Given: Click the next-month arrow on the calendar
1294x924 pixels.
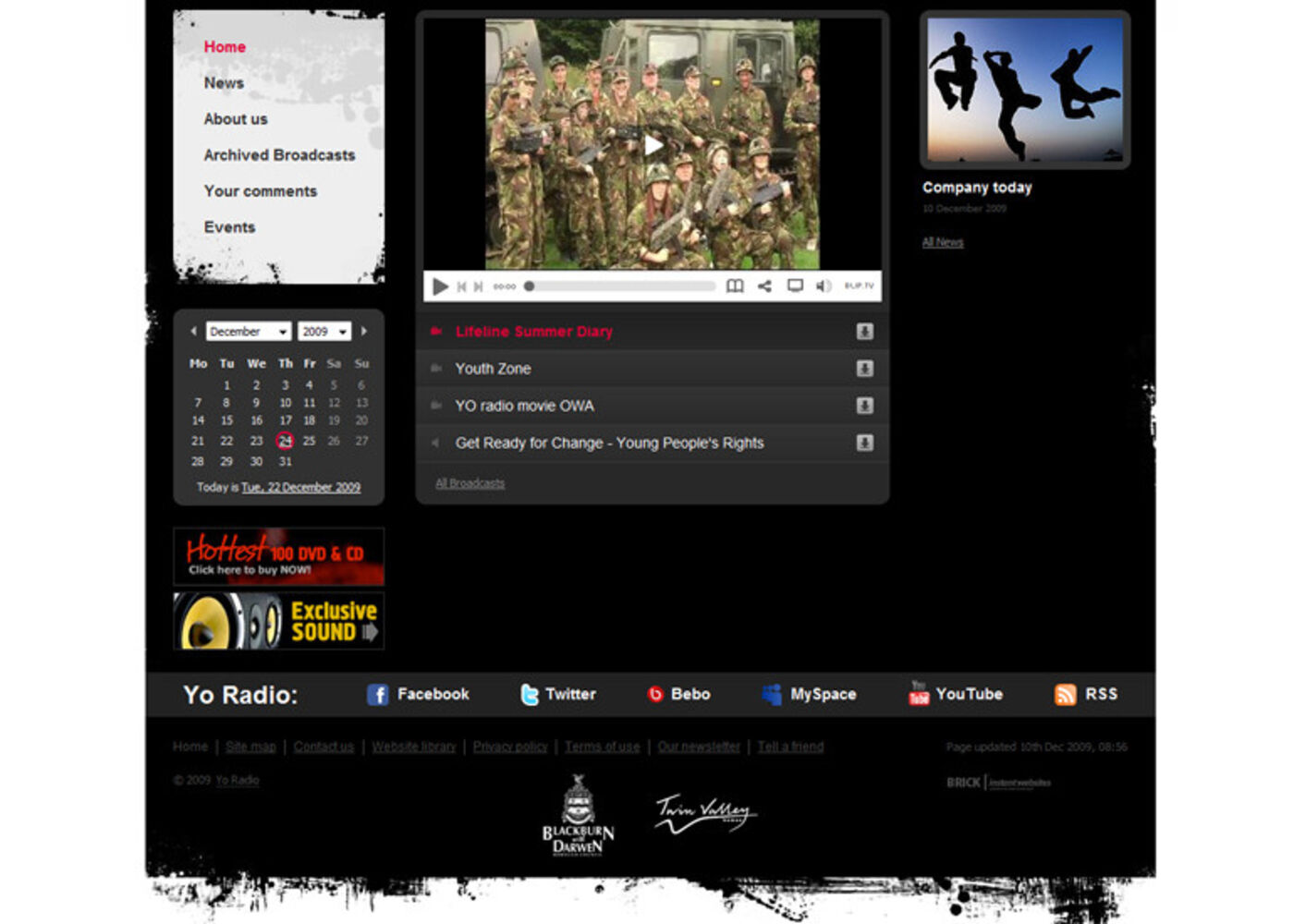Looking at the screenshot, I should tap(365, 331).
